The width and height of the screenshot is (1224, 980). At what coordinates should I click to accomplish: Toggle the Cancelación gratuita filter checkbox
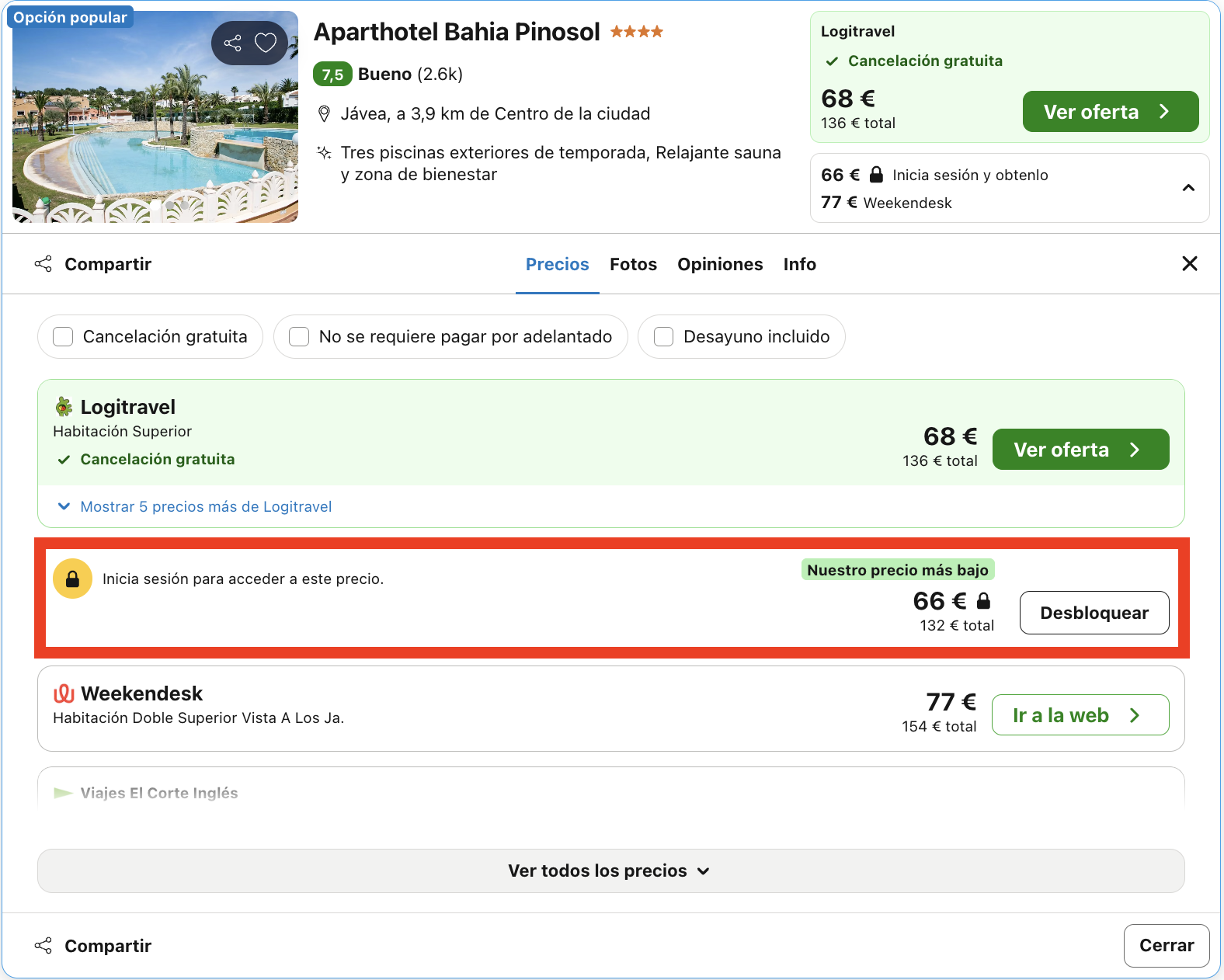pos(63,337)
